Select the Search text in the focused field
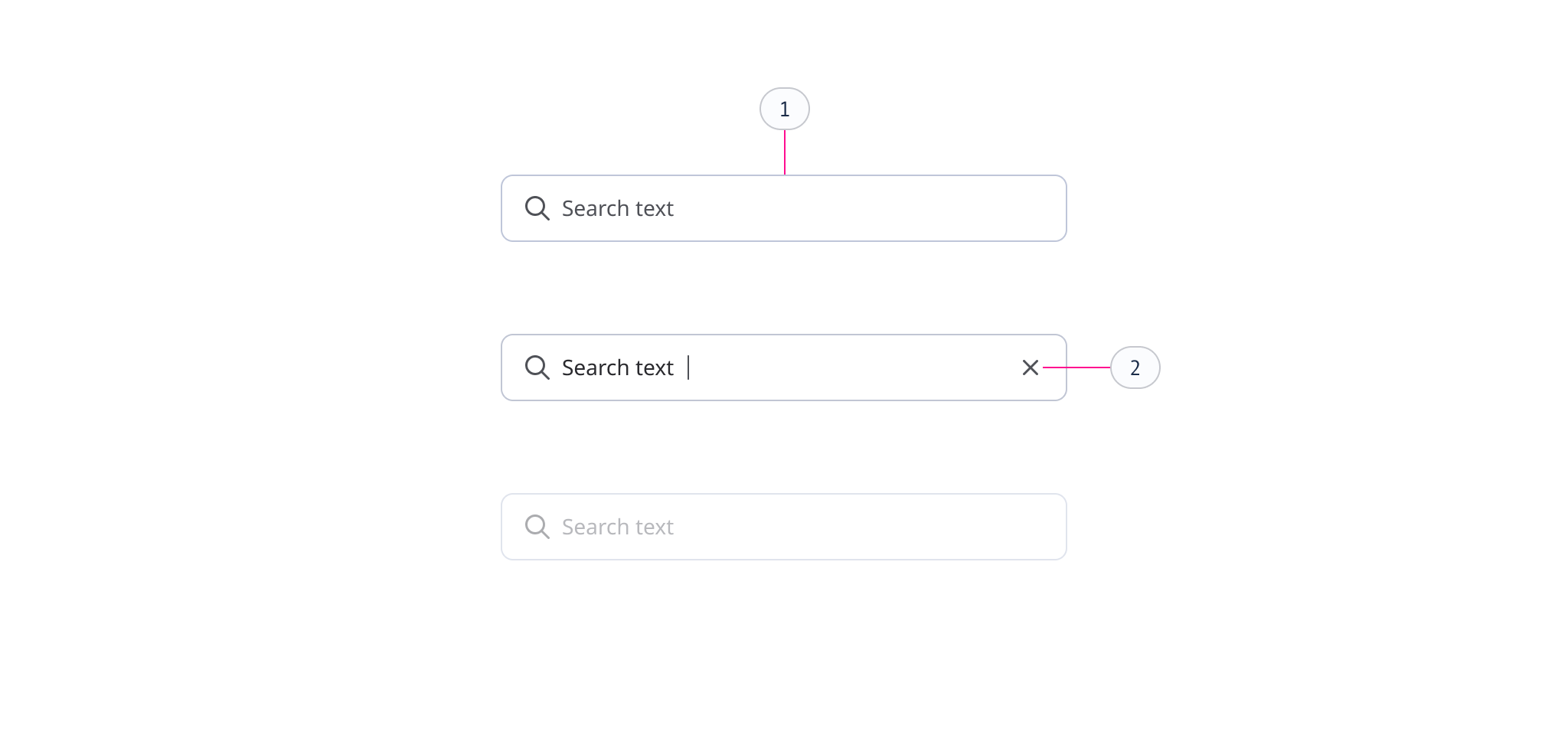Image resolution: width=1568 pixels, height=735 pixels. click(617, 367)
